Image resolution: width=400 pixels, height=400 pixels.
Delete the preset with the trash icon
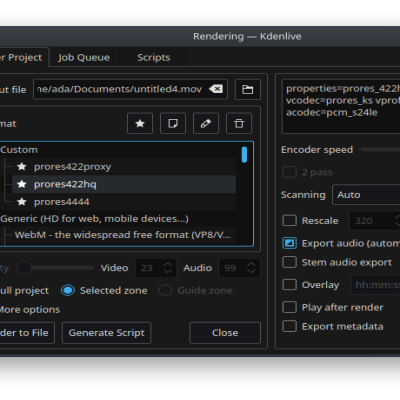click(239, 123)
